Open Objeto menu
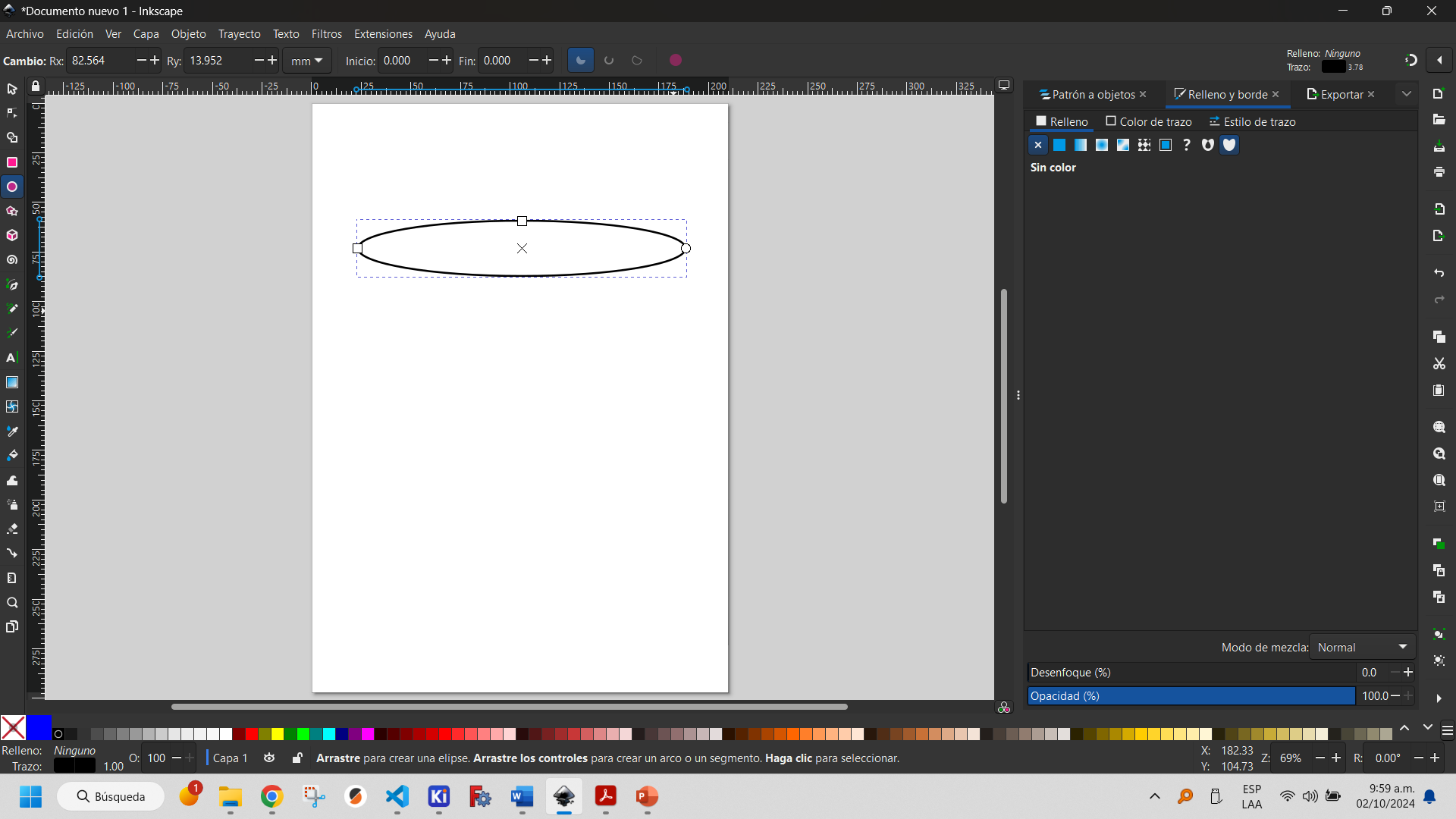Viewport: 1456px width, 819px height. pos(188,33)
